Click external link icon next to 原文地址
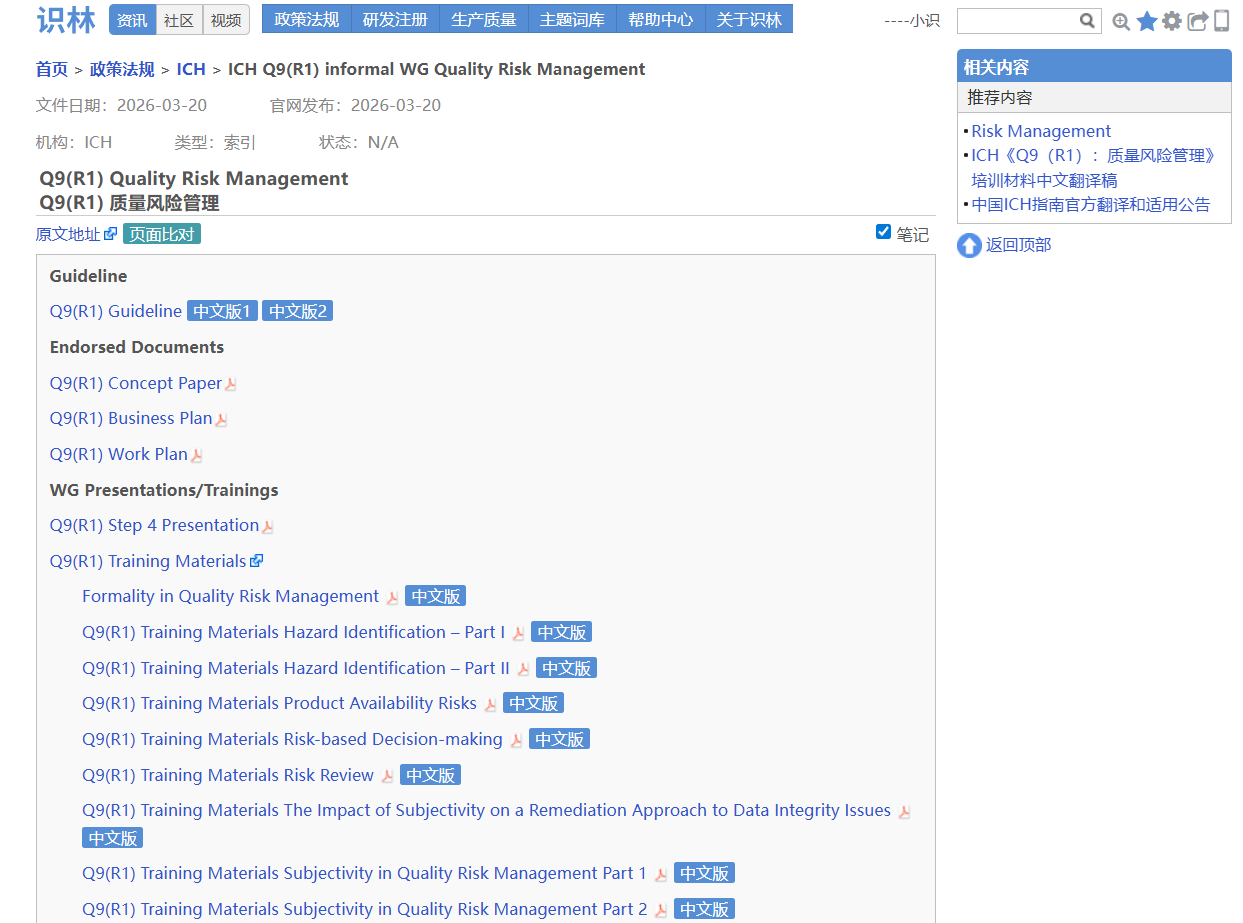 point(111,234)
